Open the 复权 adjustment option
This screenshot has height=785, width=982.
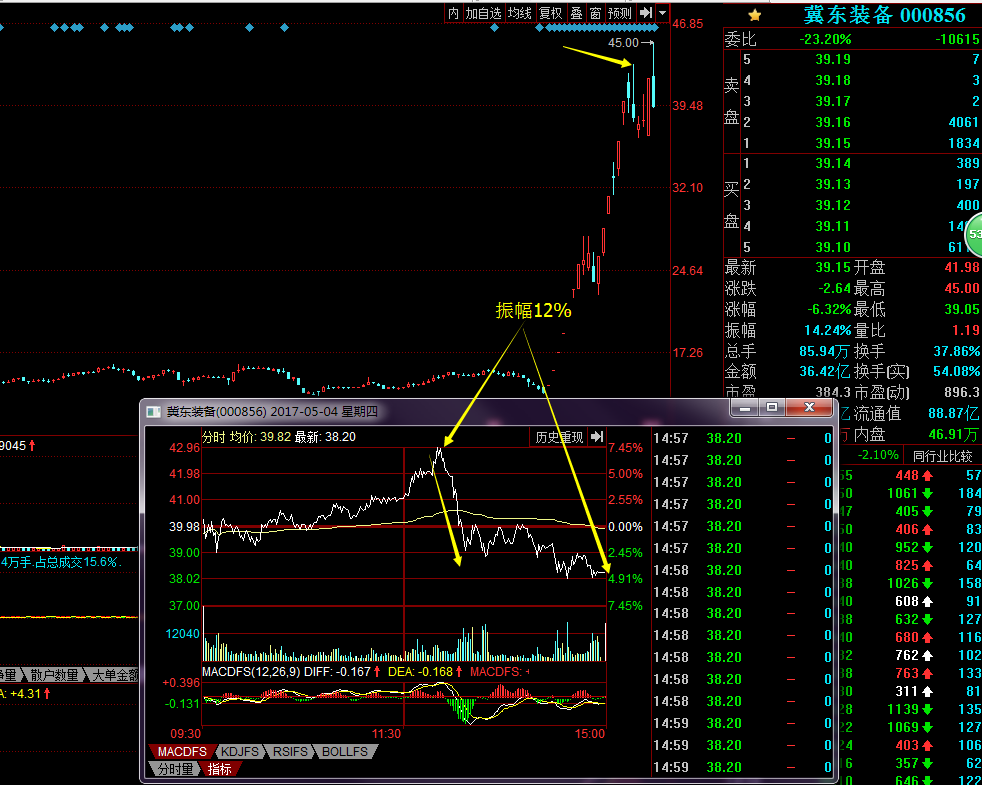[551, 13]
